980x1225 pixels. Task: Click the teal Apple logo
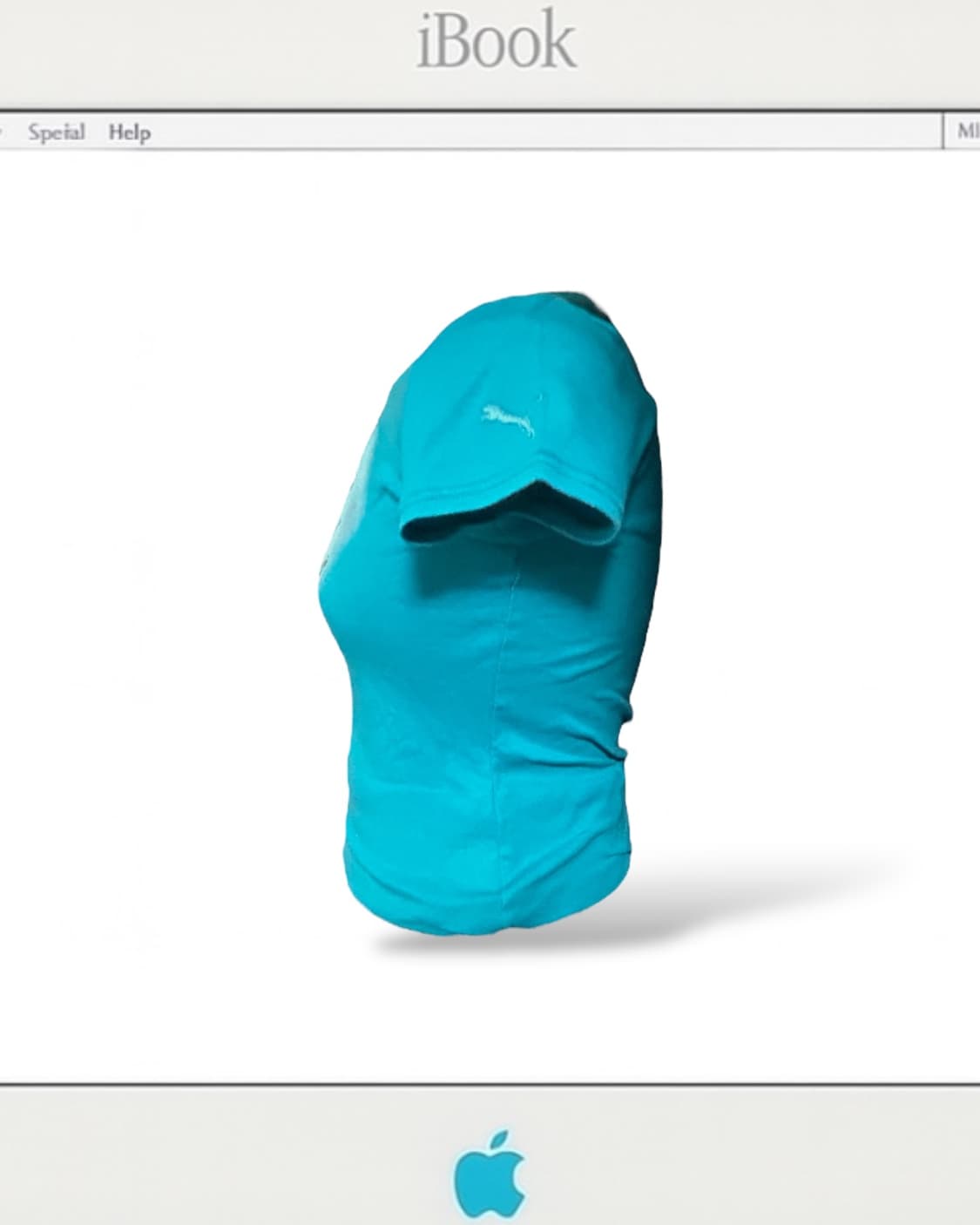coord(490,1174)
